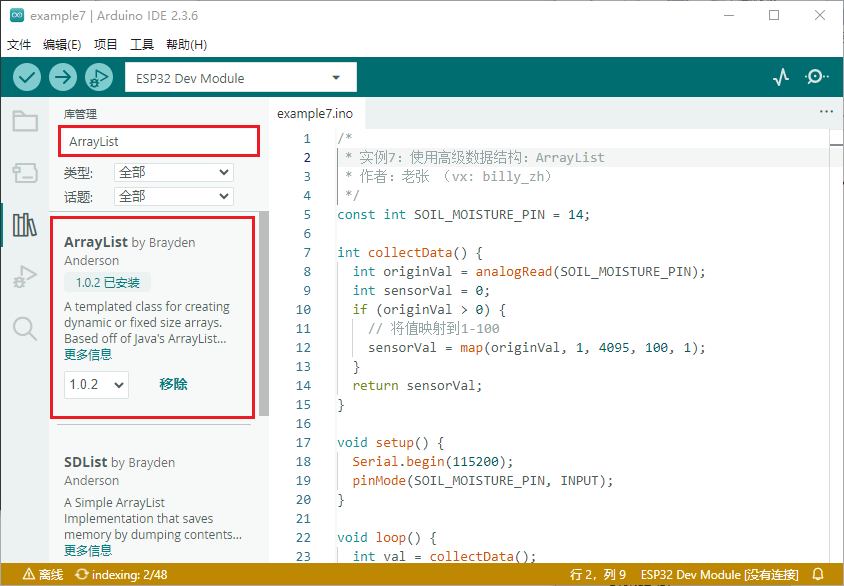Open the Boards Manager sidebar icon
This screenshot has width=844, height=586.
[25, 173]
